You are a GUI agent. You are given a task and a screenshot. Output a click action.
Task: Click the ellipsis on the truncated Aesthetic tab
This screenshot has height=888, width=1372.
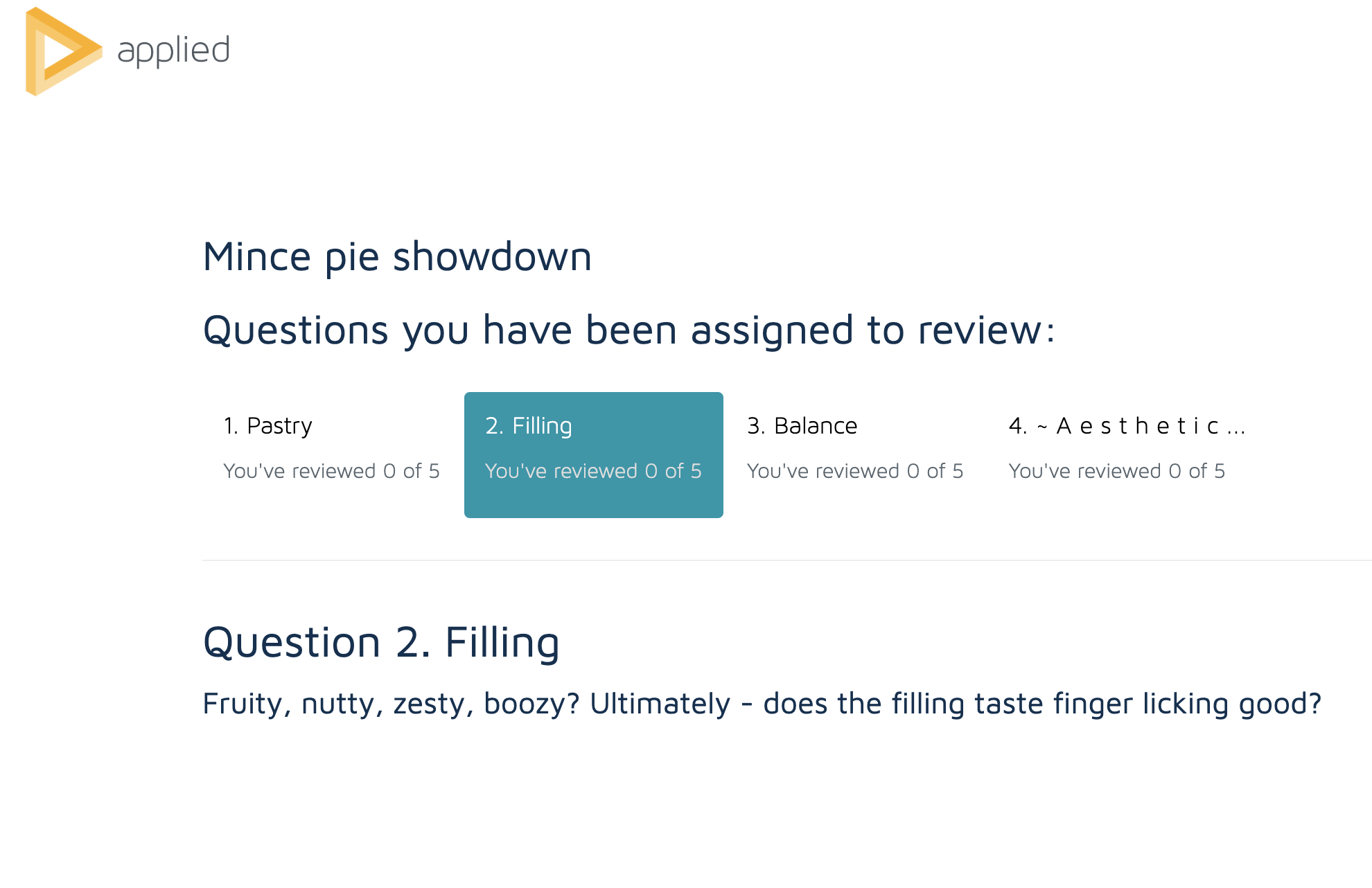[x=1236, y=427]
